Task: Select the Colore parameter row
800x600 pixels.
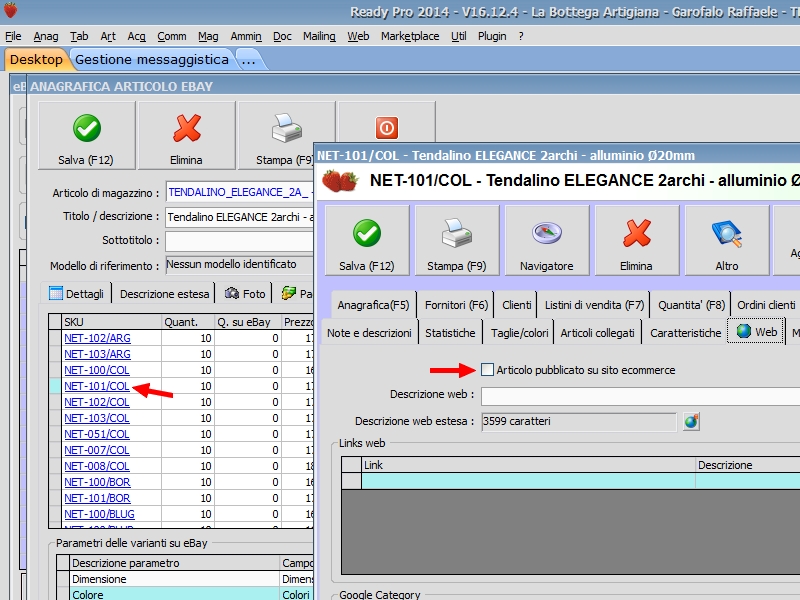Action: [175, 594]
